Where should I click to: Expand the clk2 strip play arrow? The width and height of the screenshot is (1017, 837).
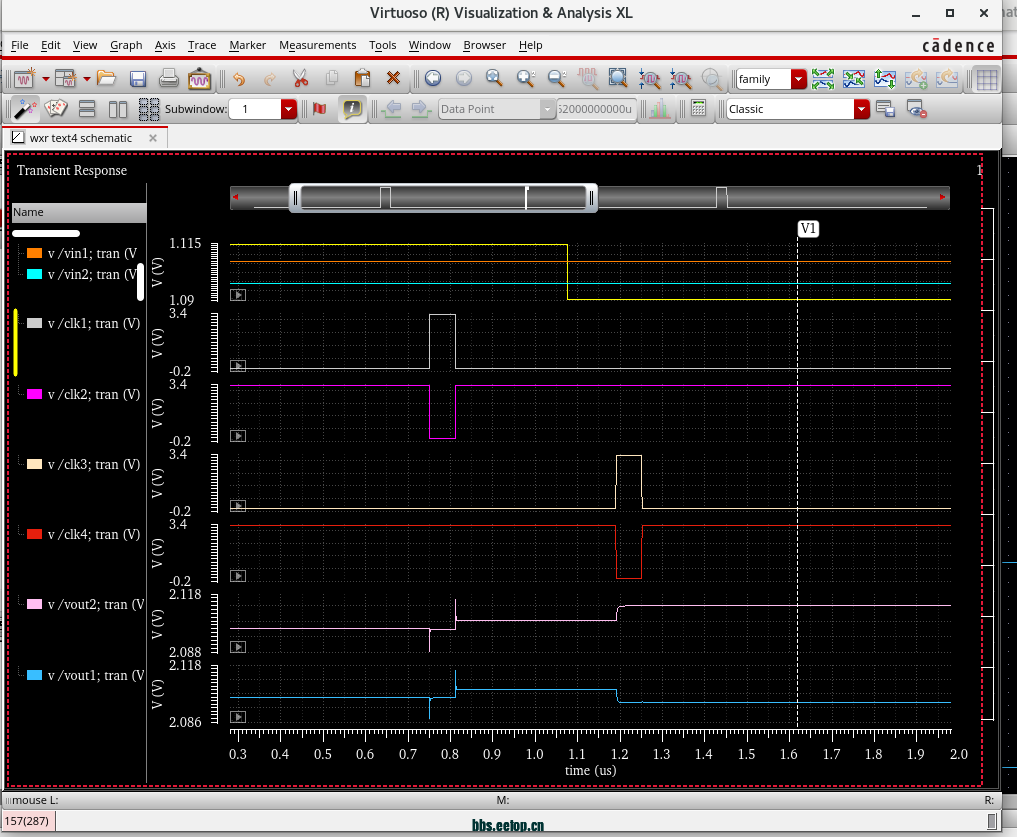[238, 436]
